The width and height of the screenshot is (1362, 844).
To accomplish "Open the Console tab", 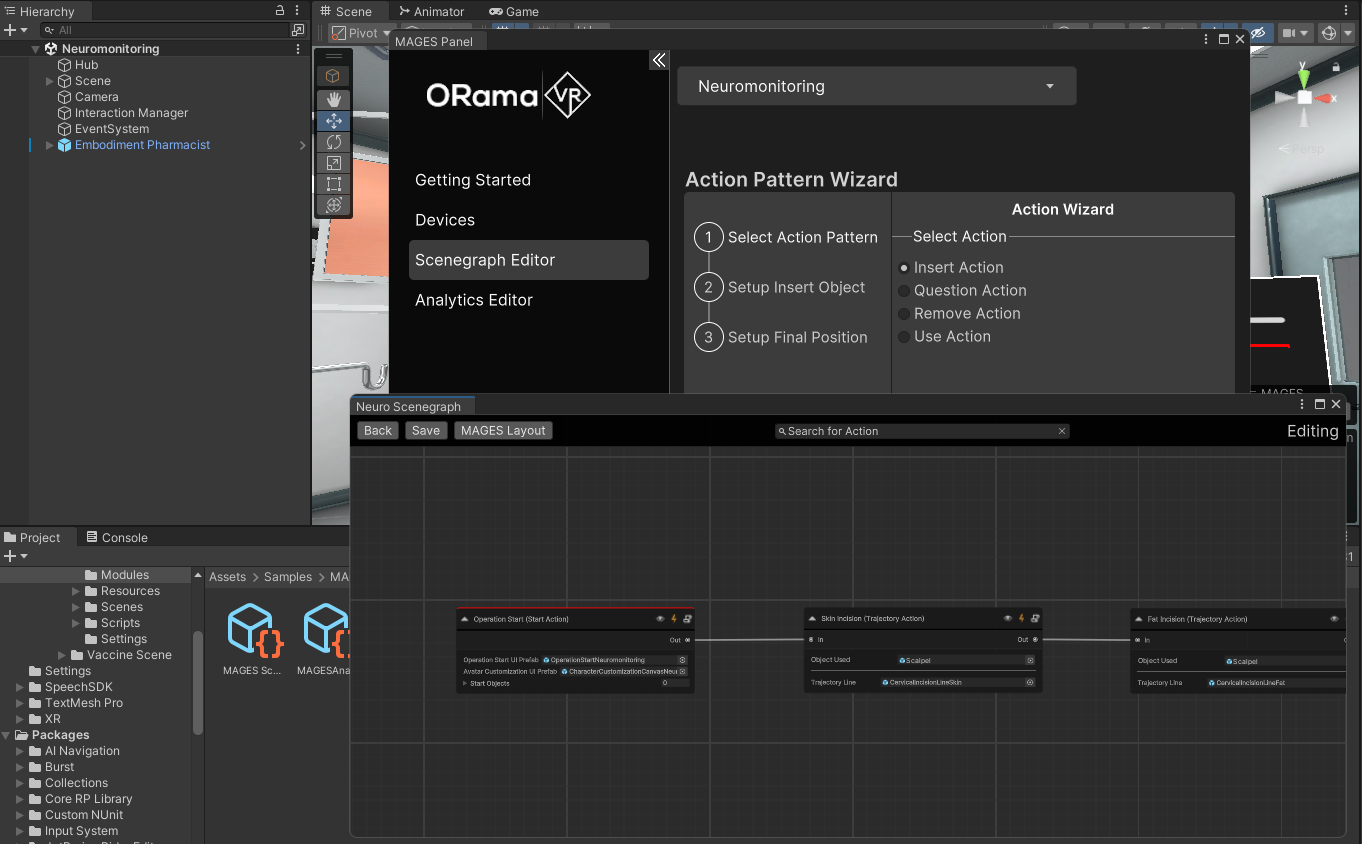I will 115,537.
